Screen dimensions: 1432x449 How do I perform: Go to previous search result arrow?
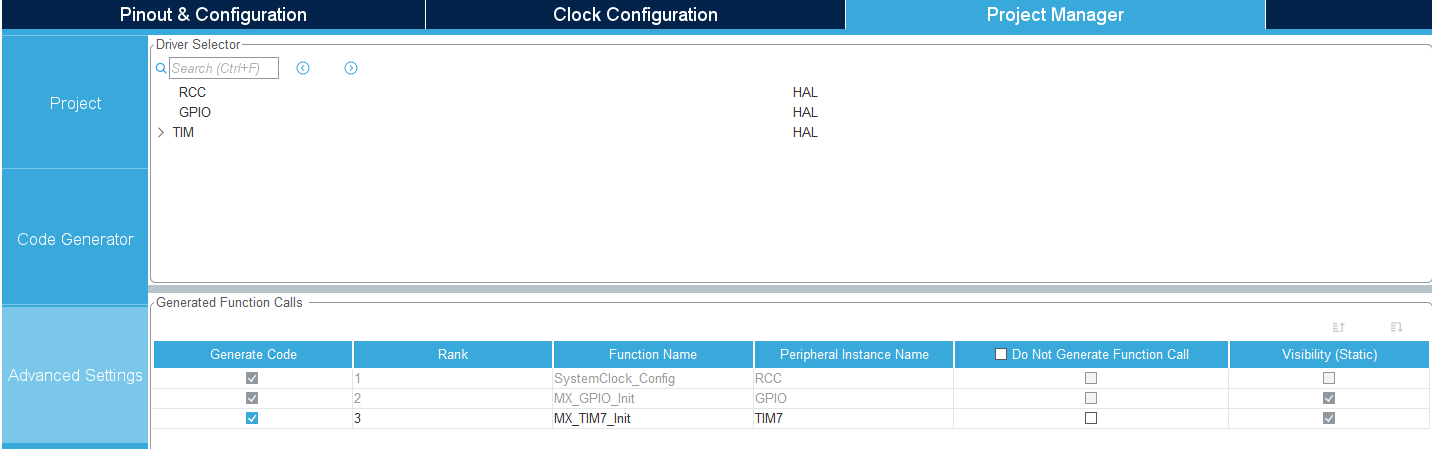[x=303, y=68]
